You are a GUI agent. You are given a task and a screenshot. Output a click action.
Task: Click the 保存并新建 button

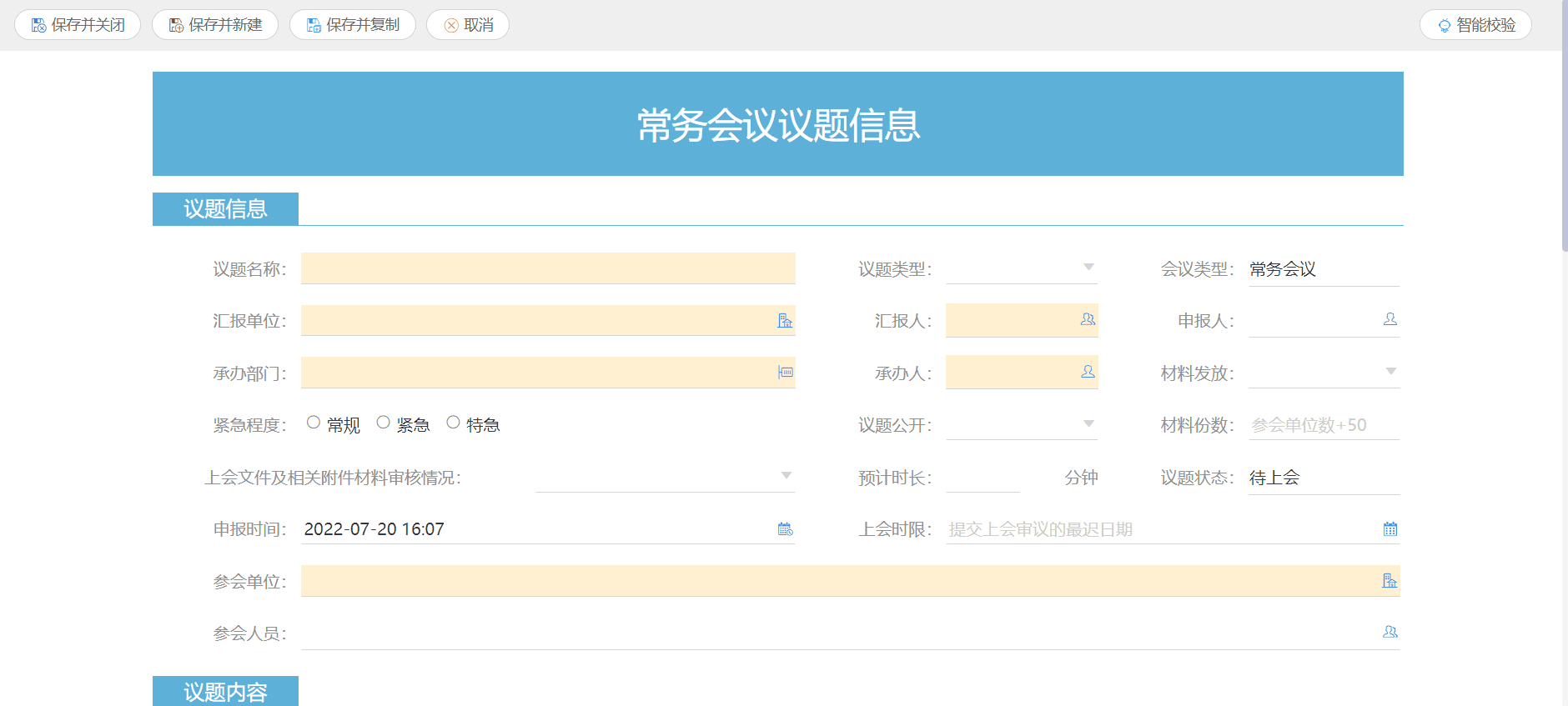(215, 25)
